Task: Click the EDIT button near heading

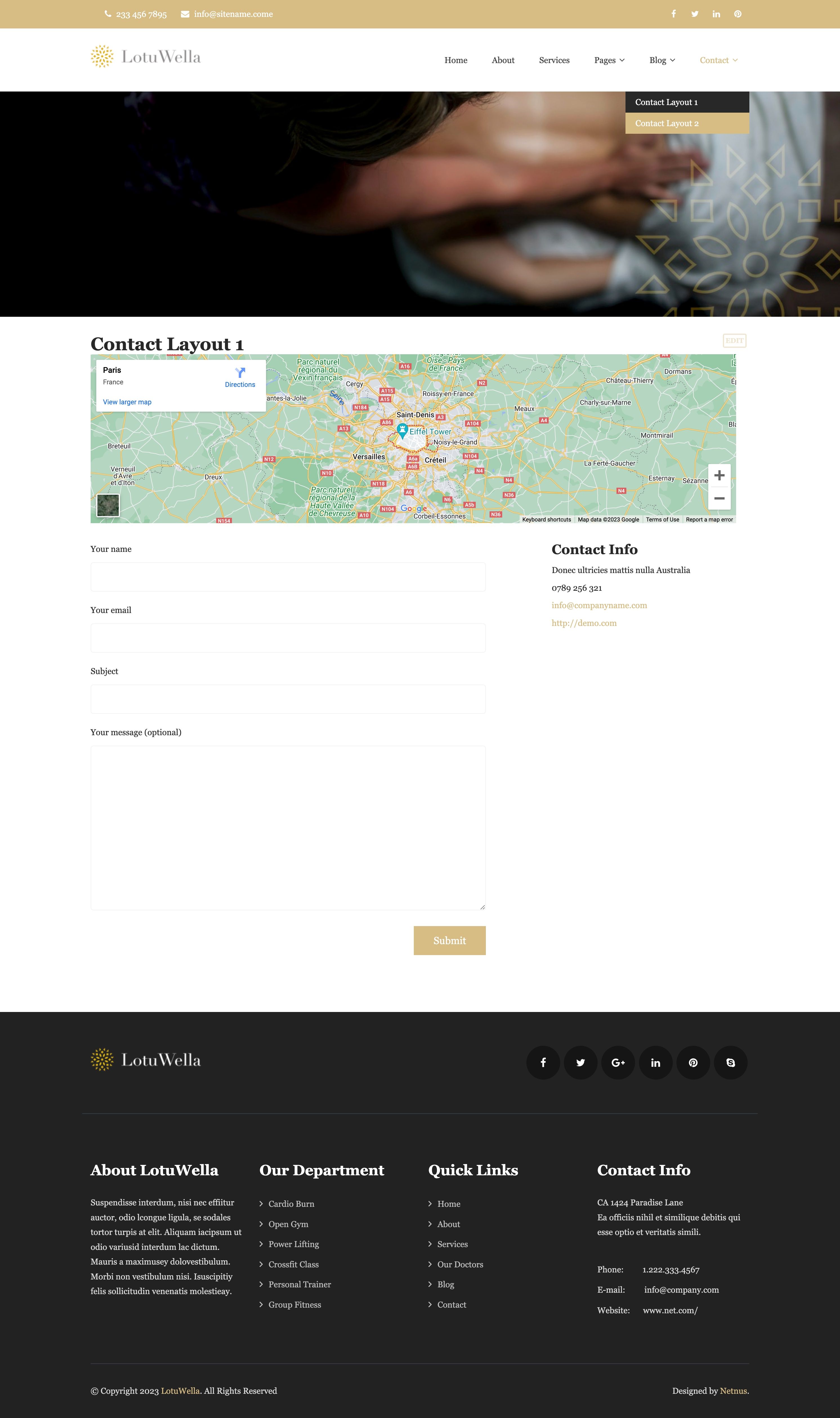Action: click(x=734, y=341)
